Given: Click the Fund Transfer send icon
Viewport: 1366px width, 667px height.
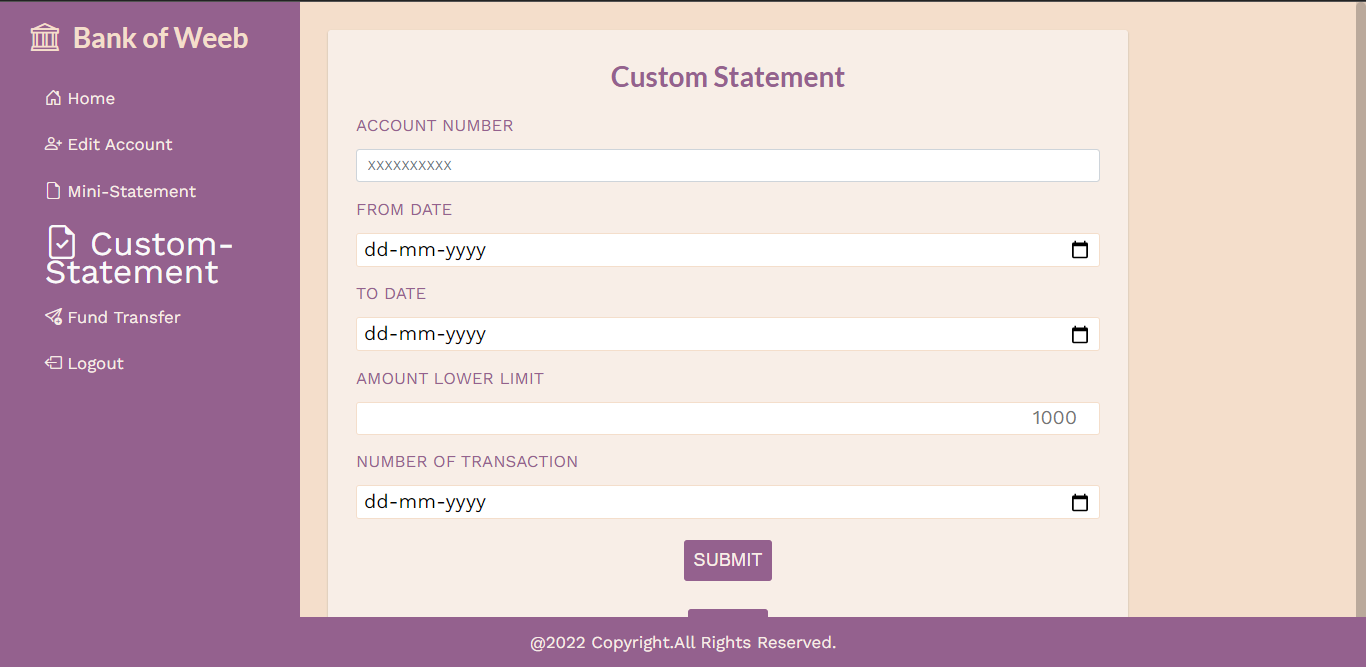Looking at the screenshot, I should pos(53,316).
